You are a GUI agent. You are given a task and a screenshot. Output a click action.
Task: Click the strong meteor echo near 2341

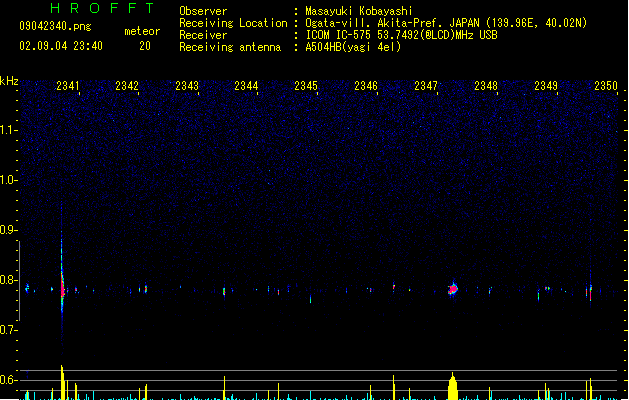point(62,288)
